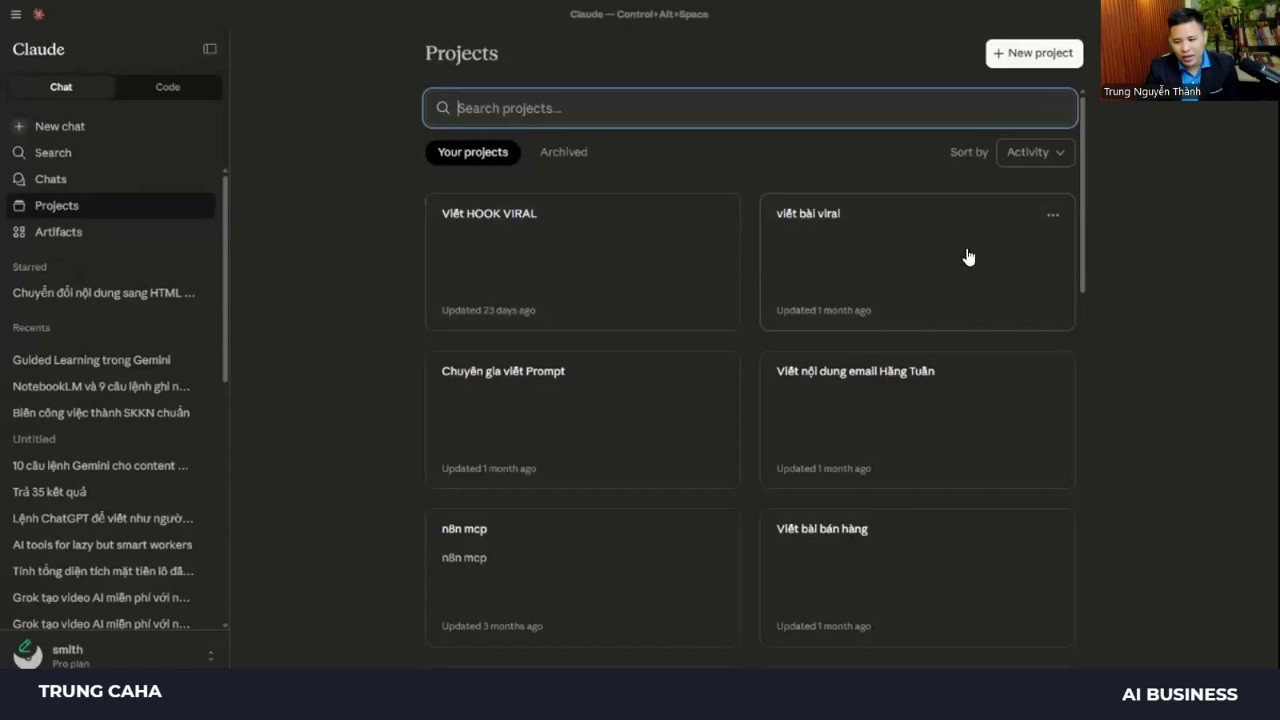Collapse the sidebar with the panel icon
This screenshot has height=720, width=1280.
210,49
